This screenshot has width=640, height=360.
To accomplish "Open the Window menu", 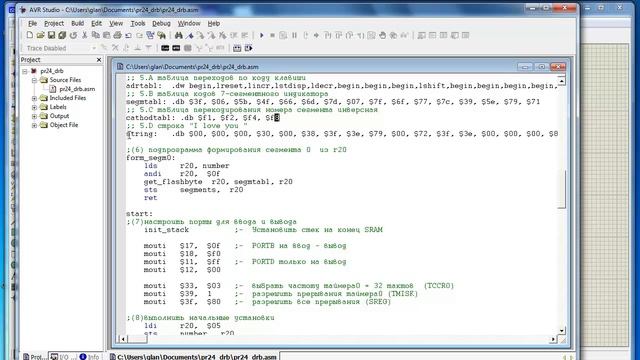I will pos(189,23).
